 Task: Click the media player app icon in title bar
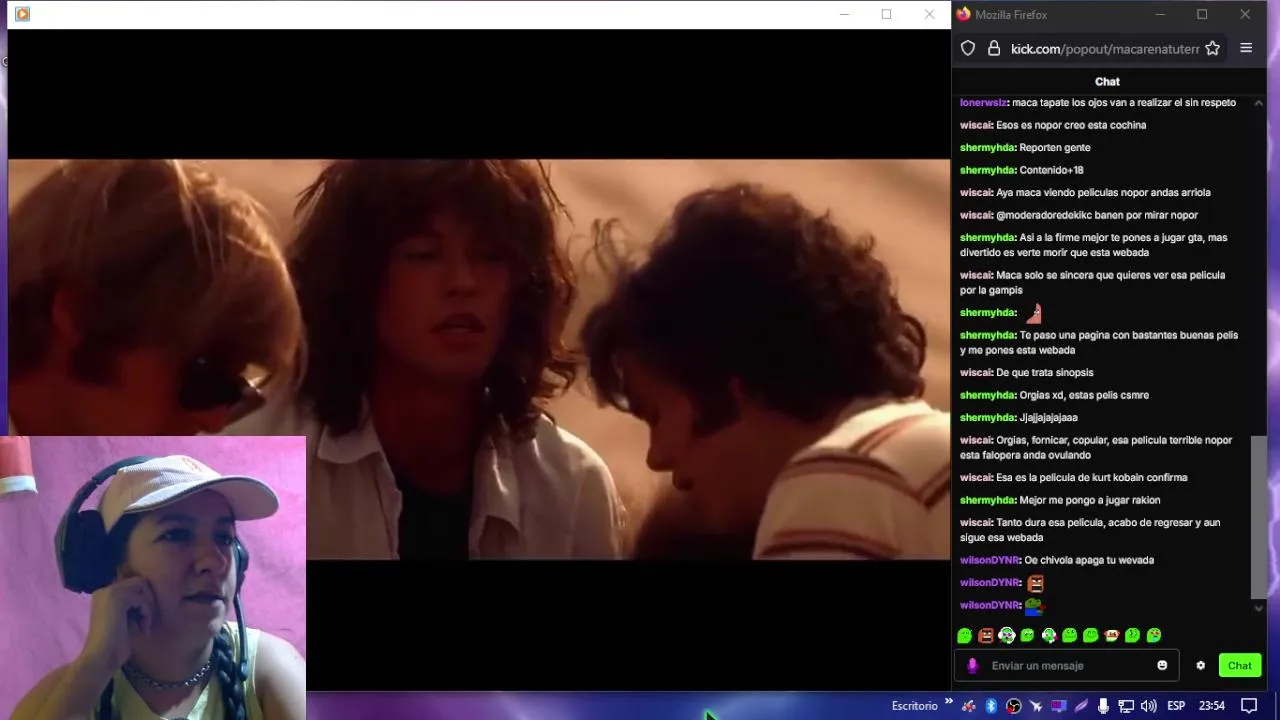[x=22, y=14]
